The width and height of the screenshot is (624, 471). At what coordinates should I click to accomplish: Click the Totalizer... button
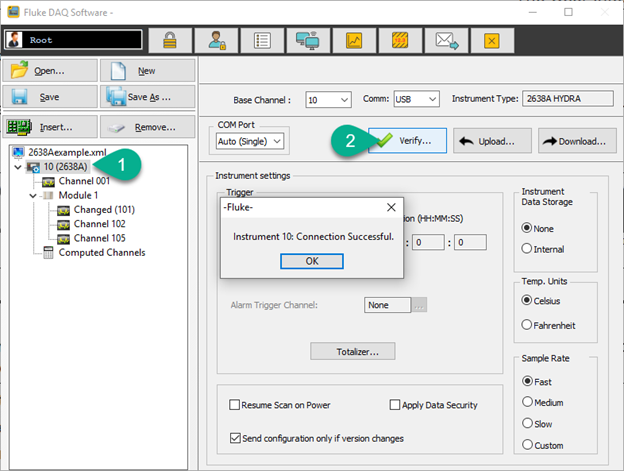353,351
